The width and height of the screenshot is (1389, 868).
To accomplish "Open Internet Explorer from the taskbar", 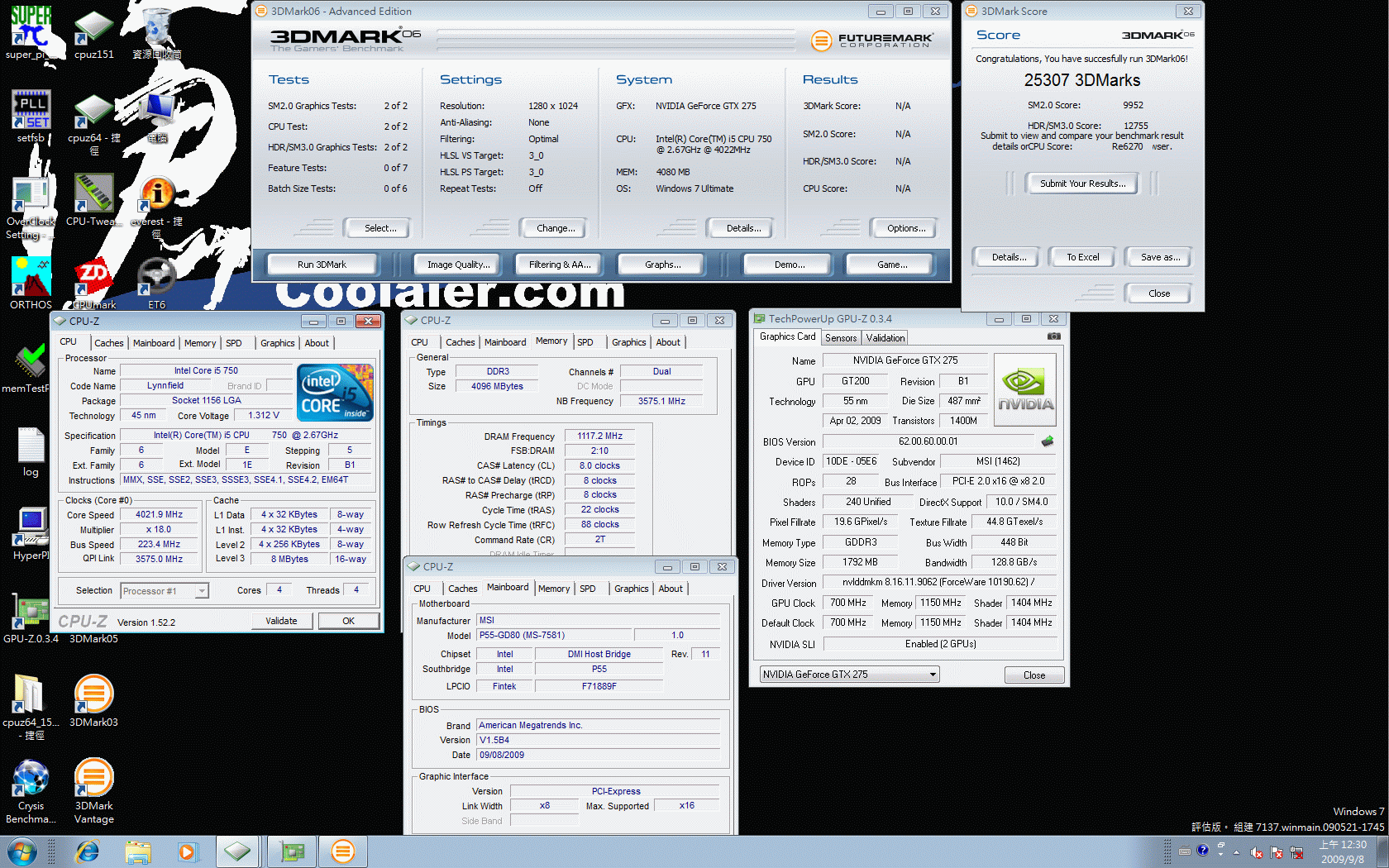I will point(88,851).
